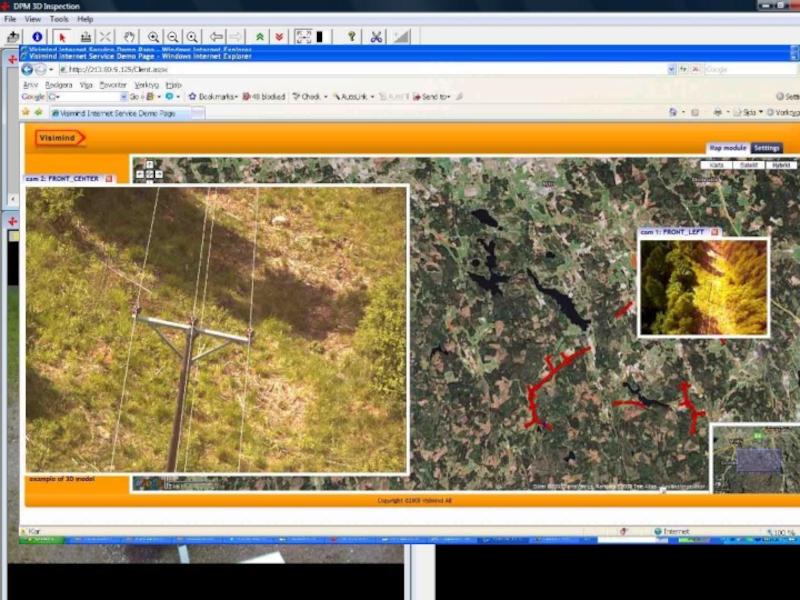Click the question mark help icon
The image size is (800, 600).
[352, 37]
